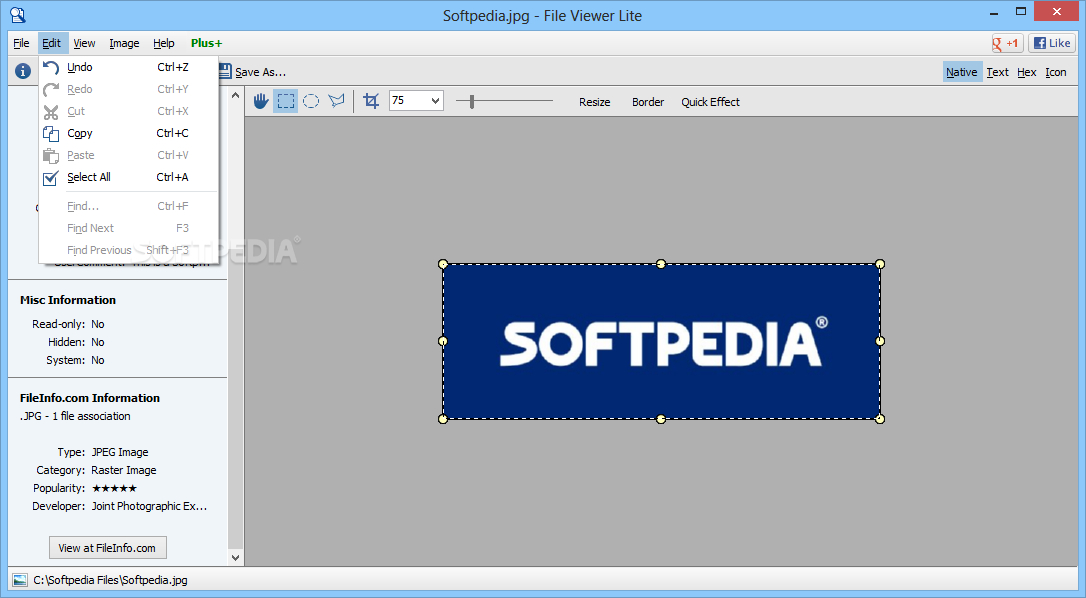Choose Undo from the Edit menu
Image resolution: width=1086 pixels, height=598 pixels.
(x=129, y=67)
